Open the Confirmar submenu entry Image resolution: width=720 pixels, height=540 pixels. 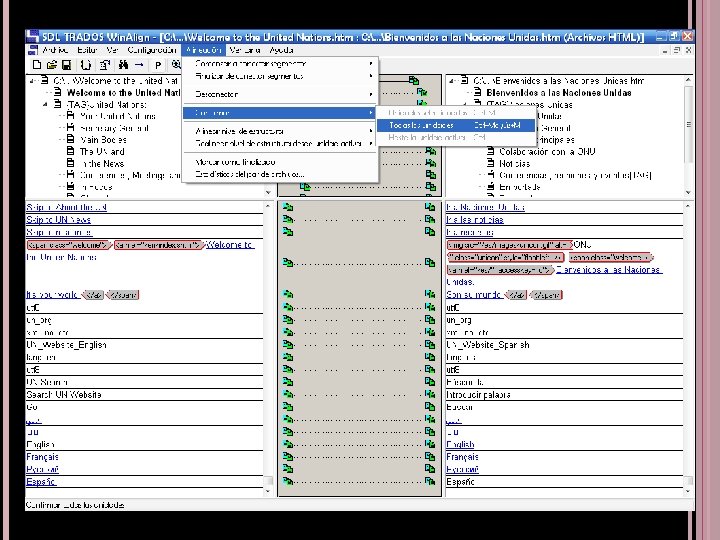(x=281, y=112)
